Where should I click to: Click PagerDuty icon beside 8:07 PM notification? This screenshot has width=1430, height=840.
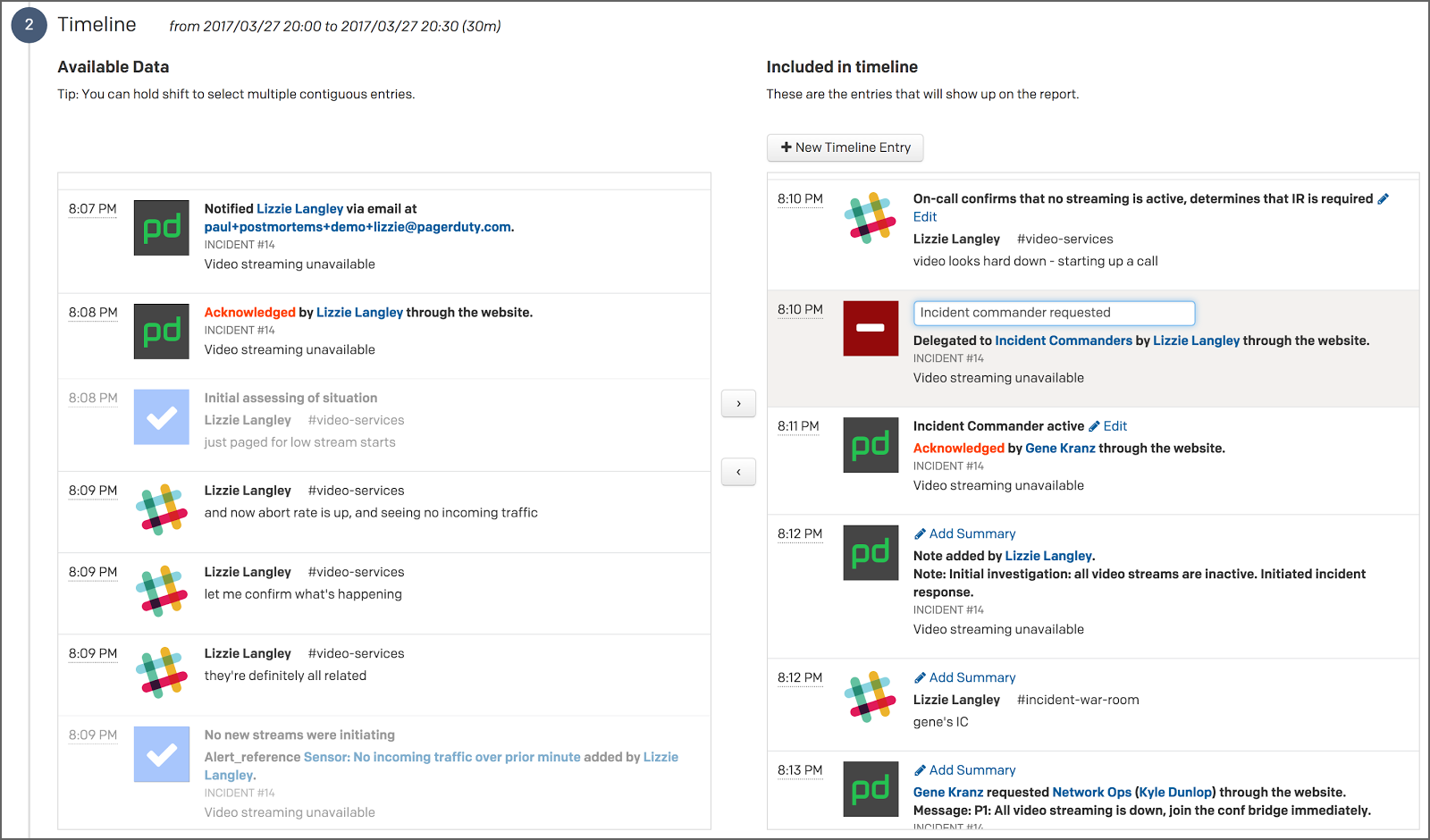click(x=161, y=228)
